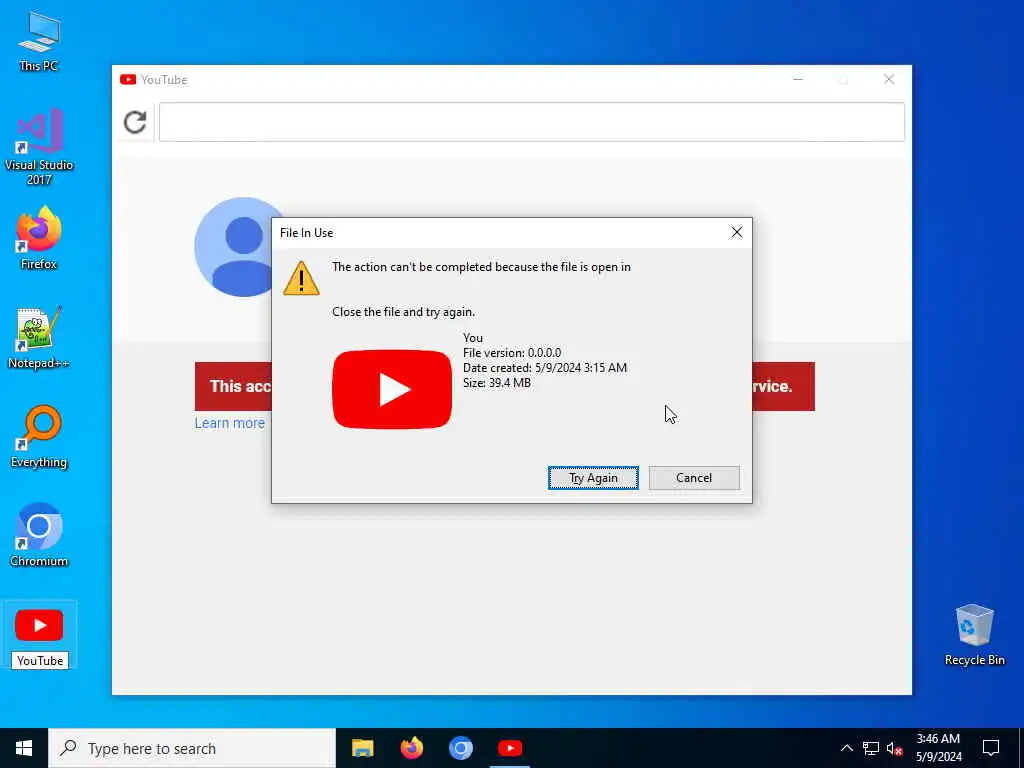Viewport: 1024px width, 768px height.
Task: Select the Recycle Bin desktop icon
Action: click(974, 635)
